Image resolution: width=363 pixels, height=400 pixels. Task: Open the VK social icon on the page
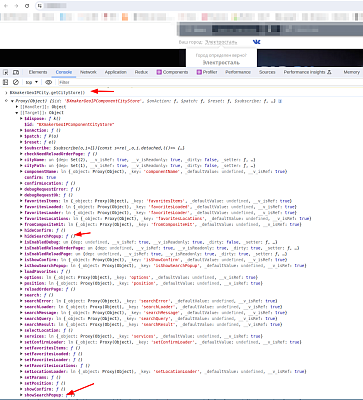click(x=257, y=42)
